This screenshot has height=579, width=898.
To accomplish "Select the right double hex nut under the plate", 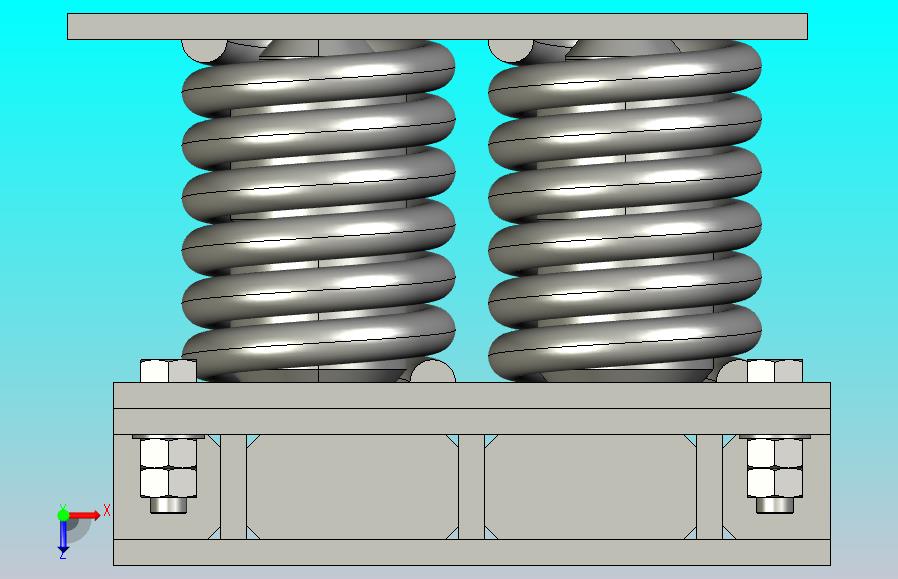I will click(x=775, y=468).
